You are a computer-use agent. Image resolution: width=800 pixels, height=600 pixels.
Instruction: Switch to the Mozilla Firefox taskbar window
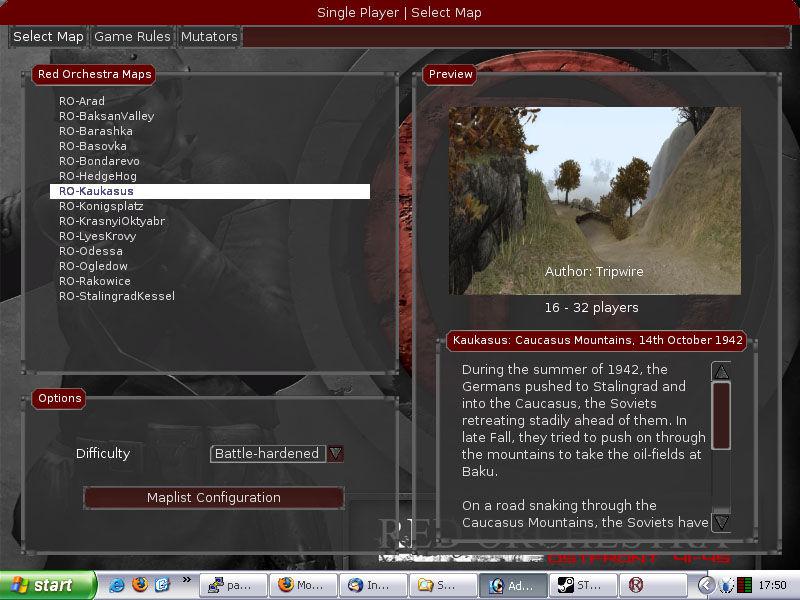303,585
